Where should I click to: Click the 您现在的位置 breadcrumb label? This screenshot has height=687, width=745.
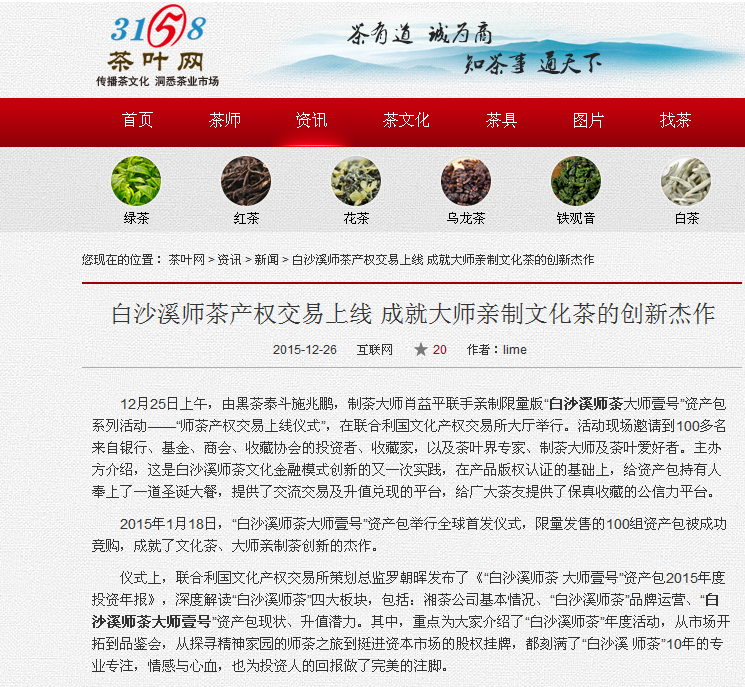pyautogui.click(x=122, y=260)
